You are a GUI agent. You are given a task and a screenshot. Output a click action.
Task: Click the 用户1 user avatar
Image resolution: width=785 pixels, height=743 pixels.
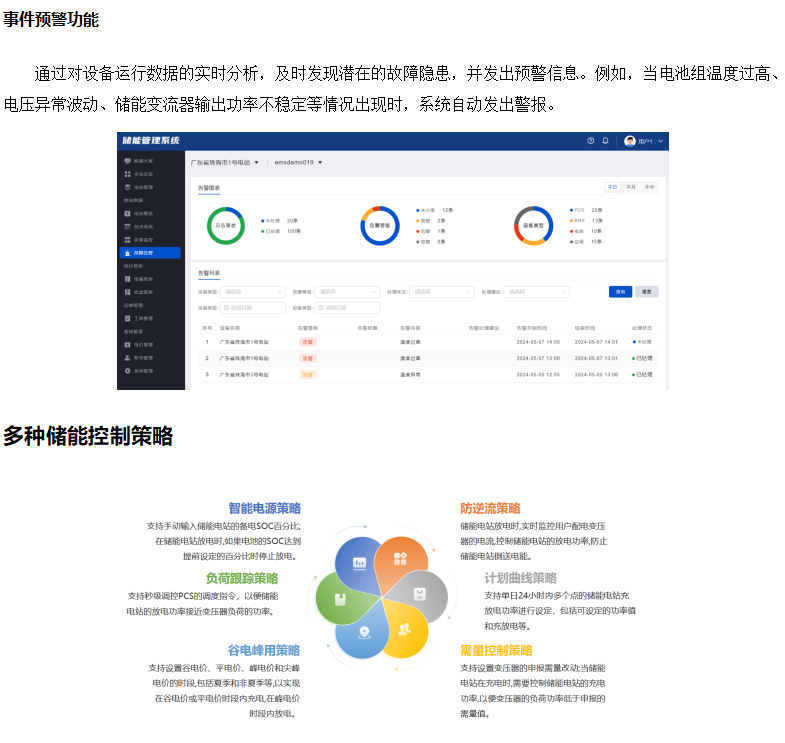[x=630, y=141]
